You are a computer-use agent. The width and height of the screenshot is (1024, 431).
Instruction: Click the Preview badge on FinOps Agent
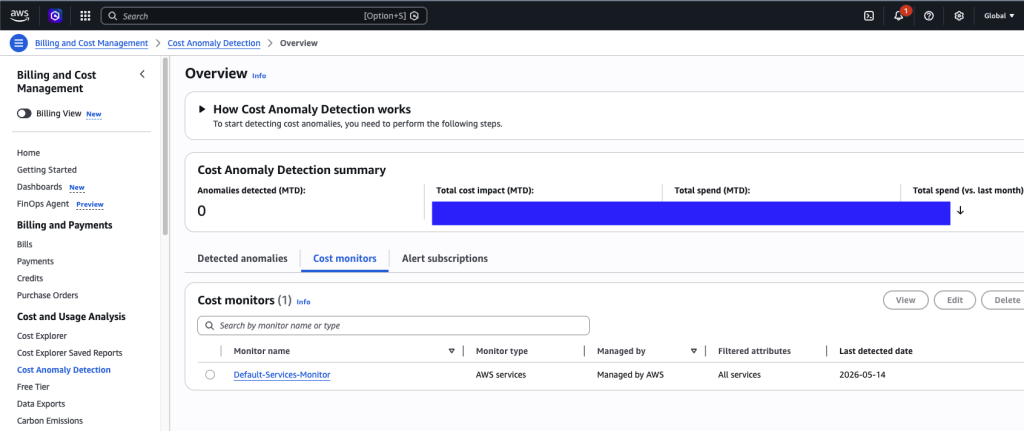90,204
